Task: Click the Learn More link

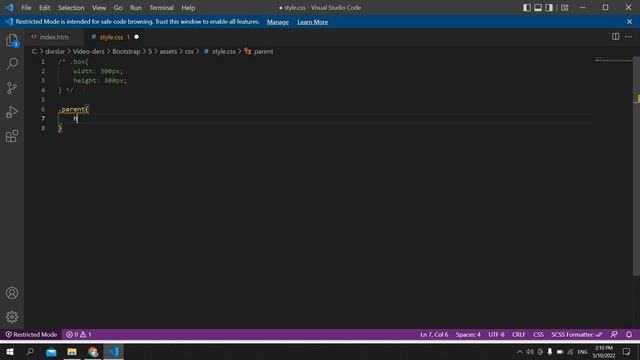Action: tap(313, 22)
